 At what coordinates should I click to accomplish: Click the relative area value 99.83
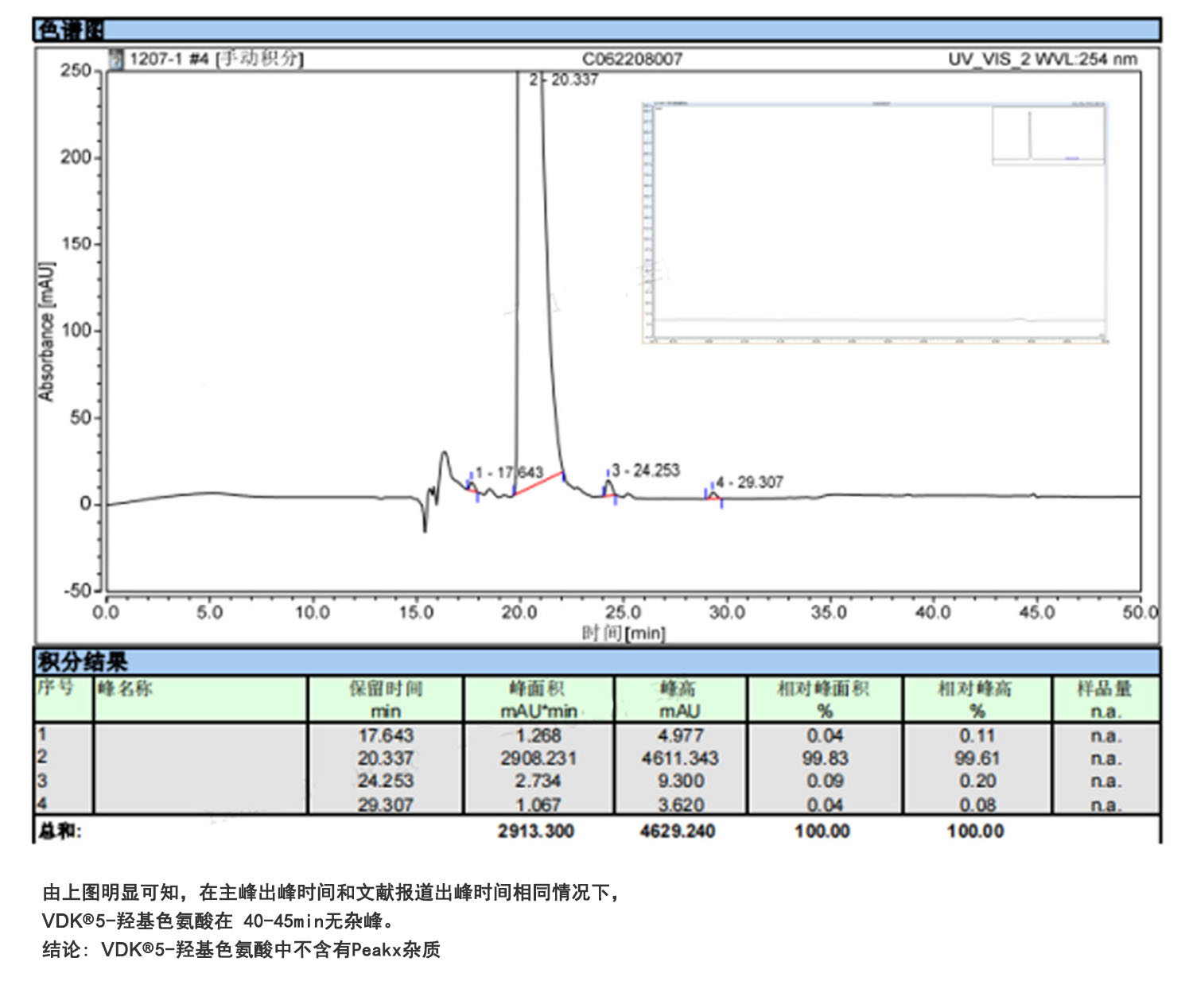point(825,758)
